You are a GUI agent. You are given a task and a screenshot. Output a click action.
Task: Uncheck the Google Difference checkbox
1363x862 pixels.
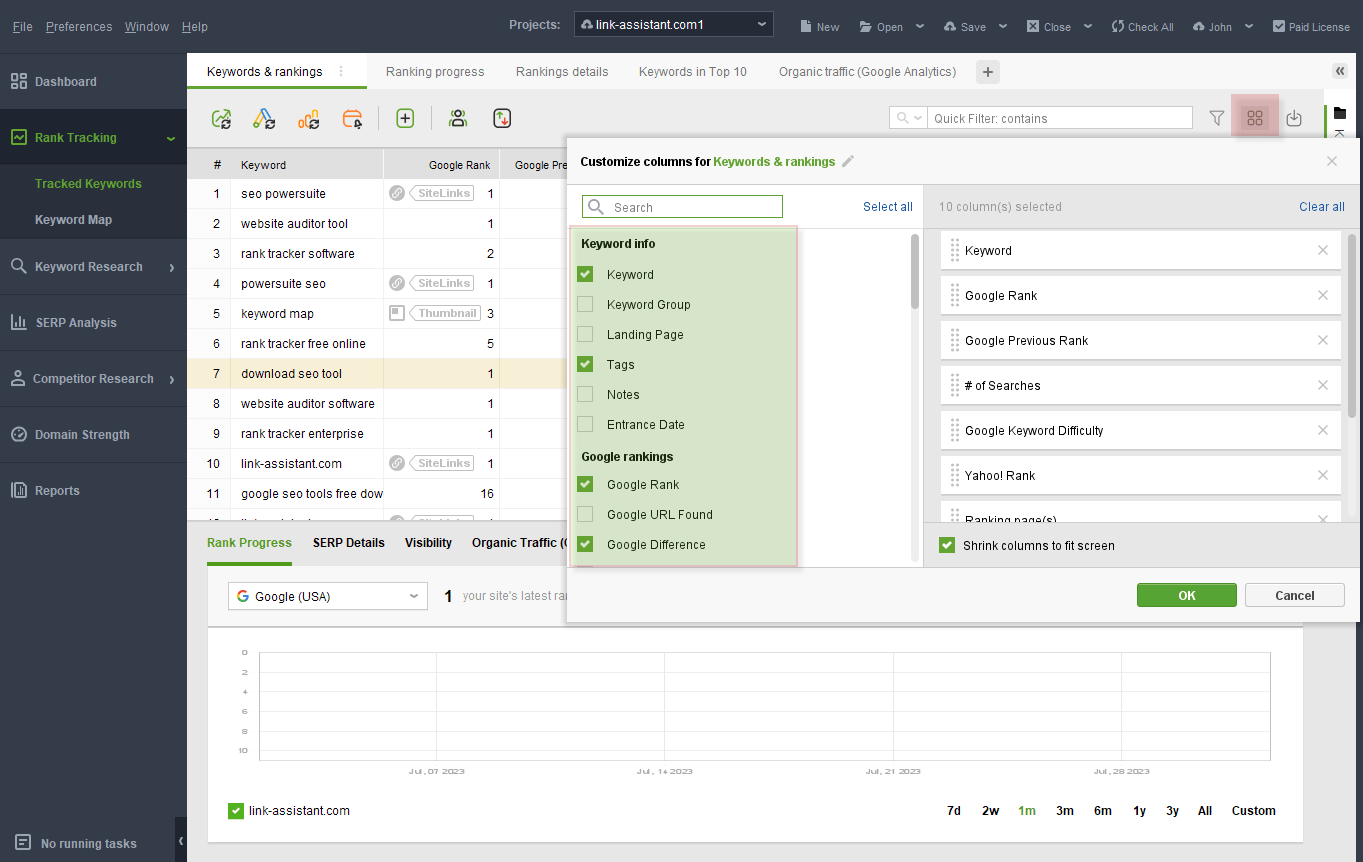(585, 544)
